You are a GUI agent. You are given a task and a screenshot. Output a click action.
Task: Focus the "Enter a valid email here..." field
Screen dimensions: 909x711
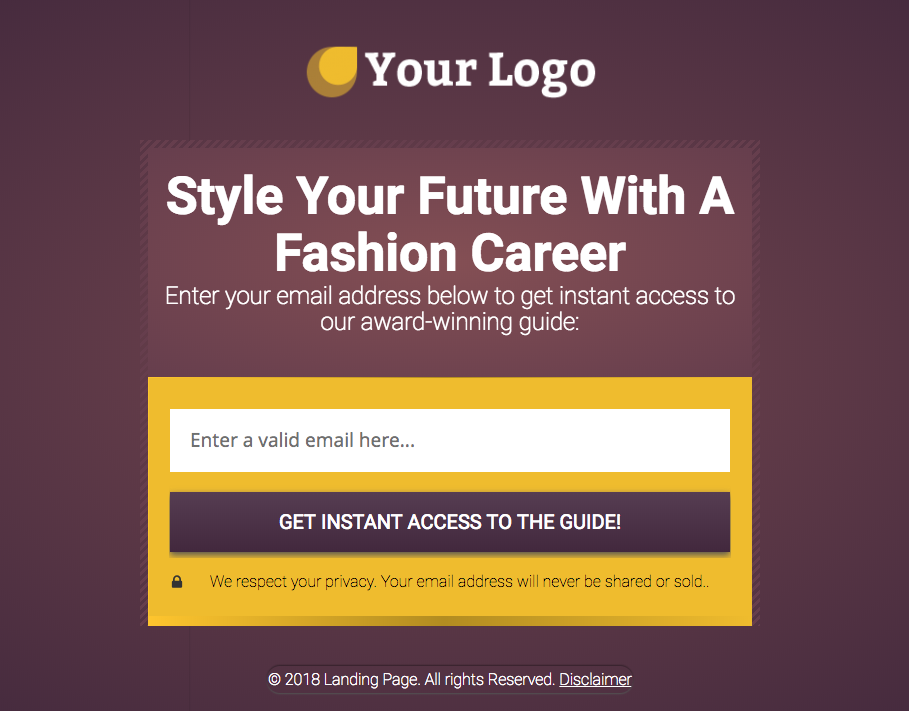[449, 440]
